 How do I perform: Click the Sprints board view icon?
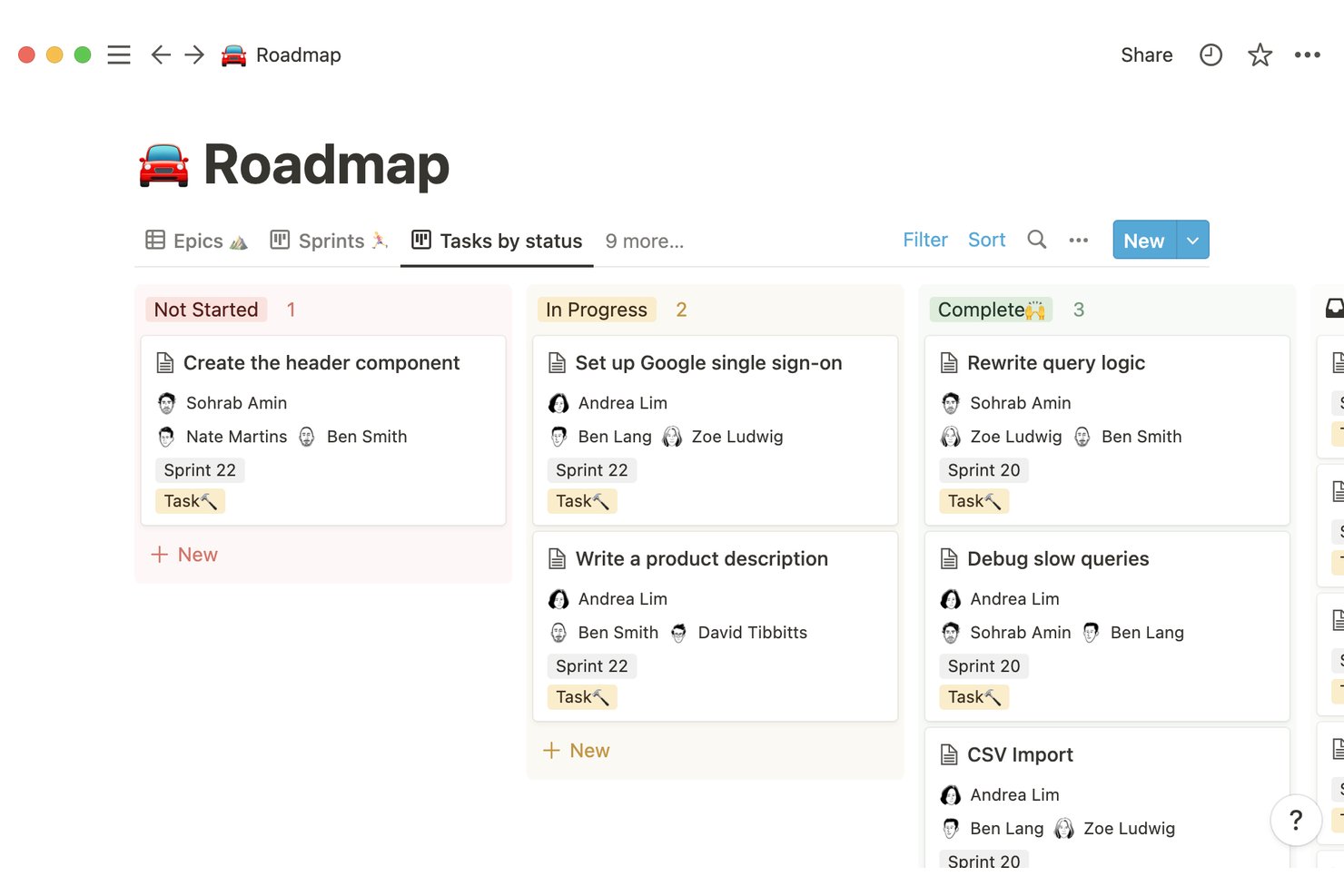point(280,240)
